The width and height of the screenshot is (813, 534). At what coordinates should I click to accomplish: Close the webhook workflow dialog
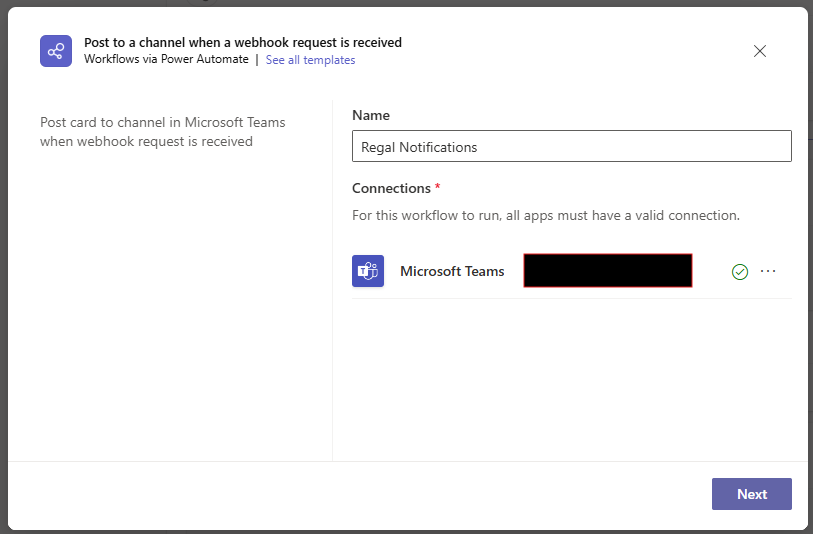click(x=760, y=51)
